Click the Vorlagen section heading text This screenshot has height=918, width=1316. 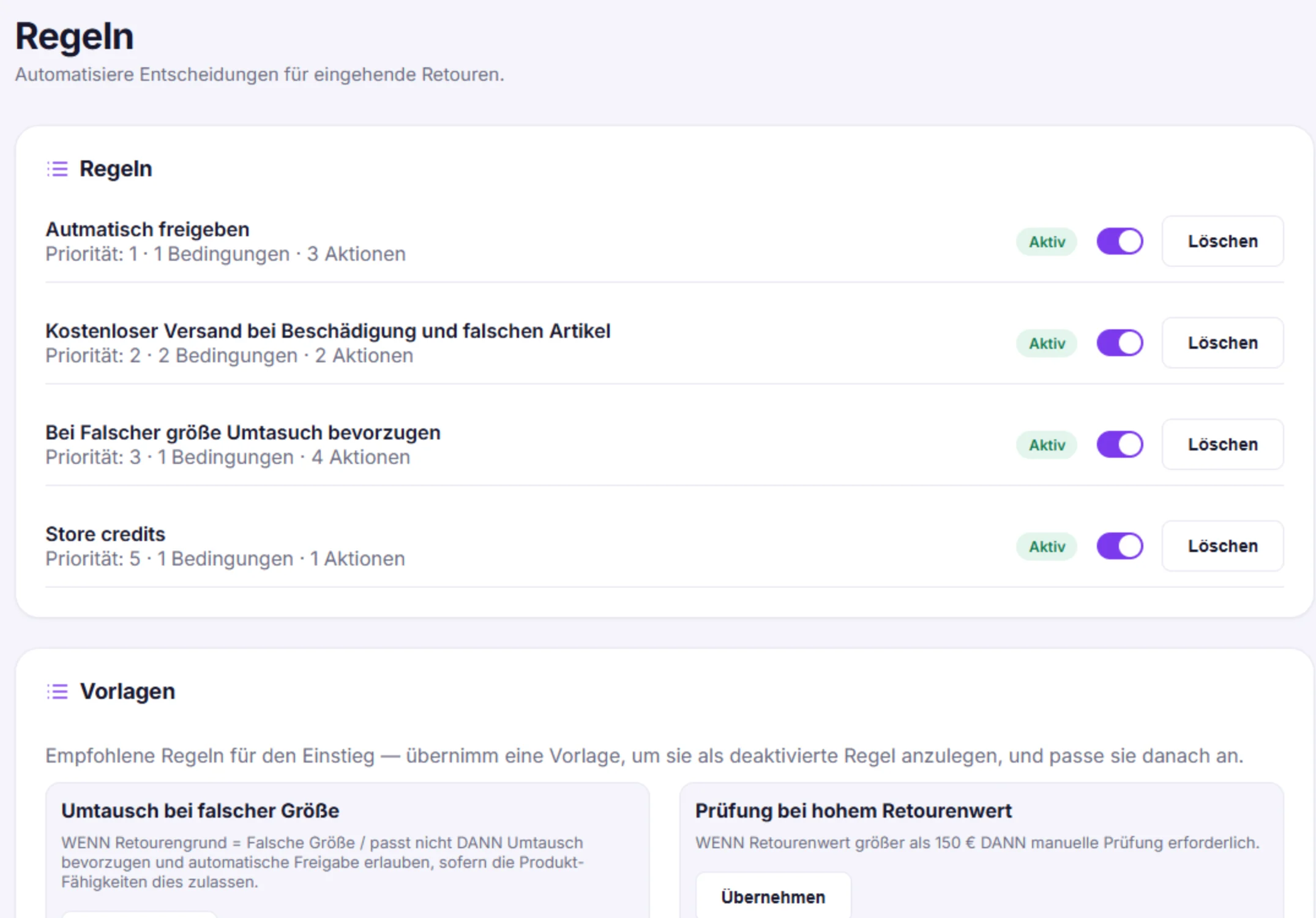pos(127,692)
